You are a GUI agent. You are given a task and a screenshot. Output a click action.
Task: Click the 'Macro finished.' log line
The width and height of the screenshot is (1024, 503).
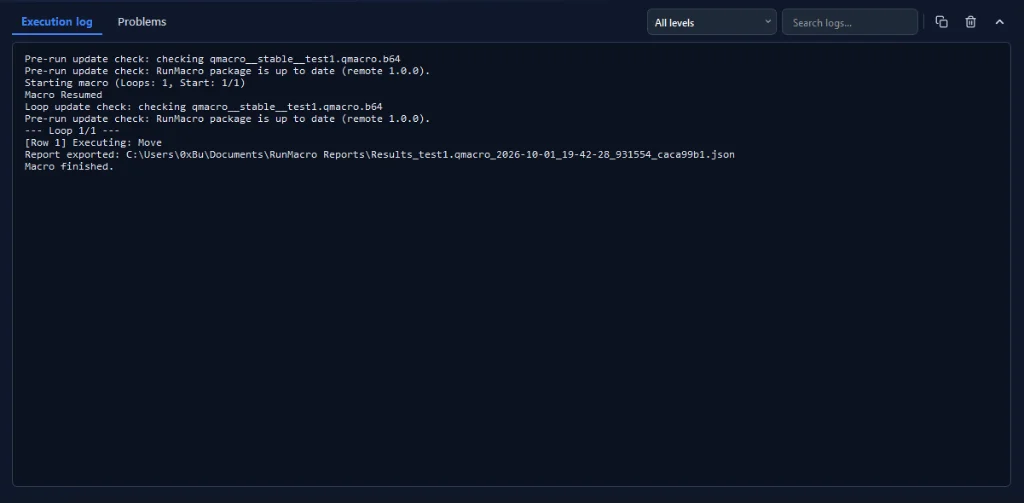tap(69, 167)
